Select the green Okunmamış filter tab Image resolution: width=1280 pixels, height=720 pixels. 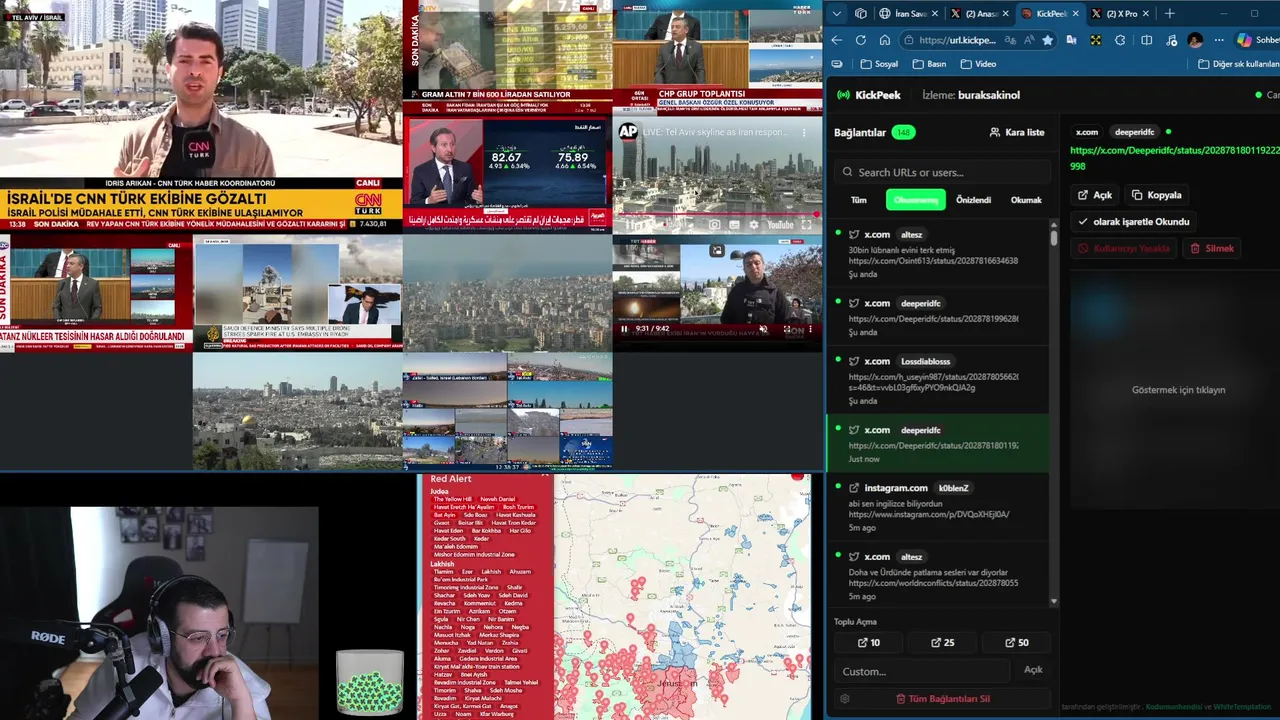click(915, 200)
